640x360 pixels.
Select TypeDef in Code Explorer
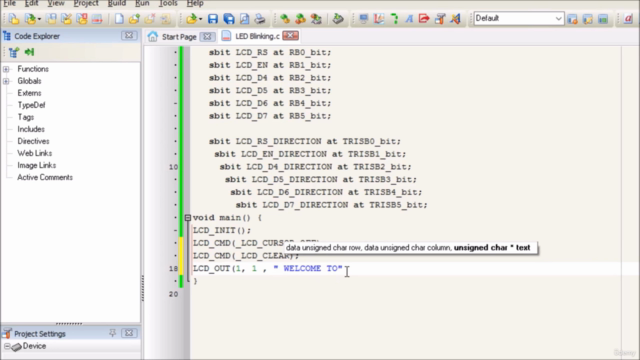pos(31,105)
